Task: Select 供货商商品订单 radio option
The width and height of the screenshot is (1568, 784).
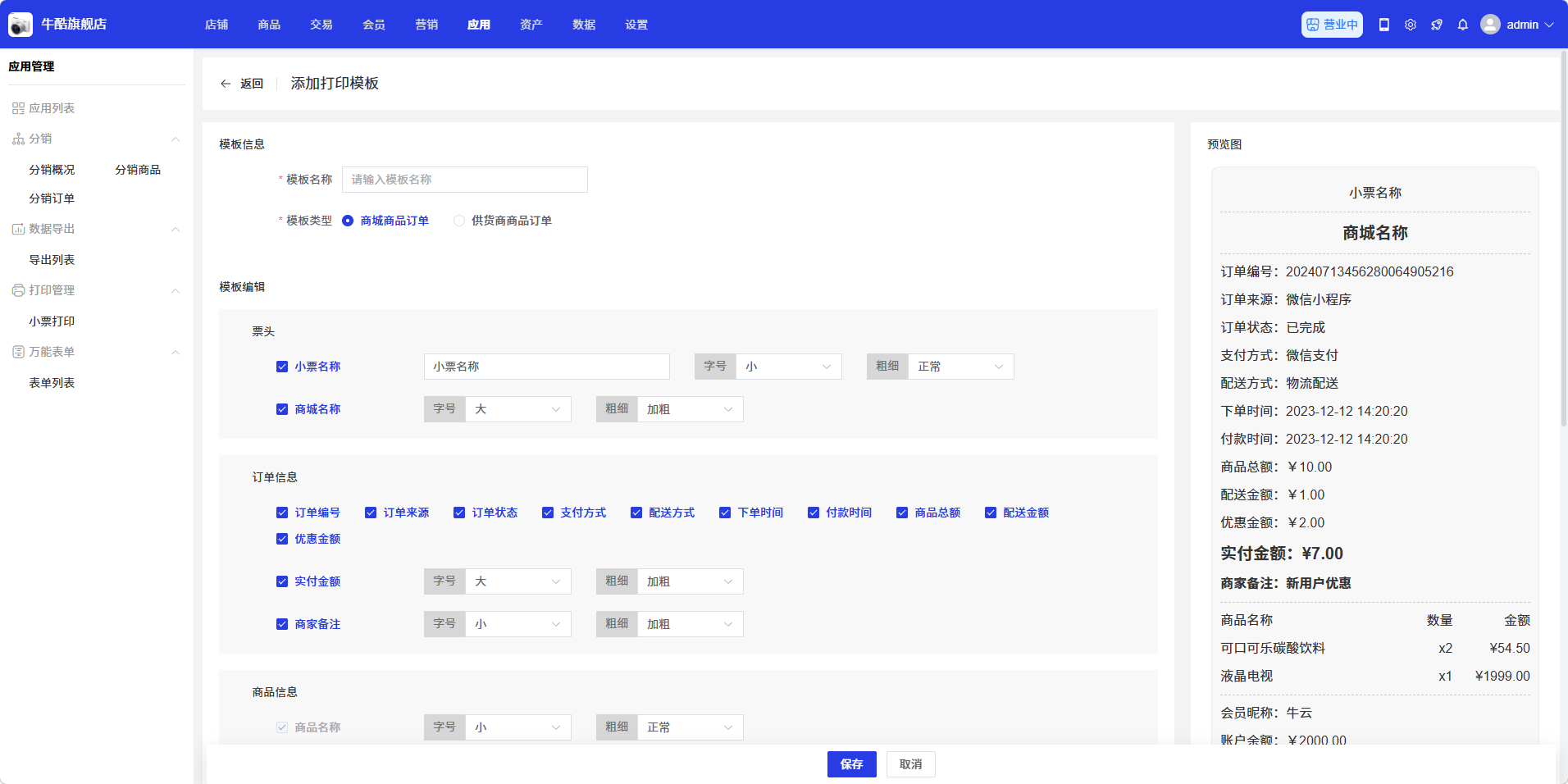Action: point(459,221)
